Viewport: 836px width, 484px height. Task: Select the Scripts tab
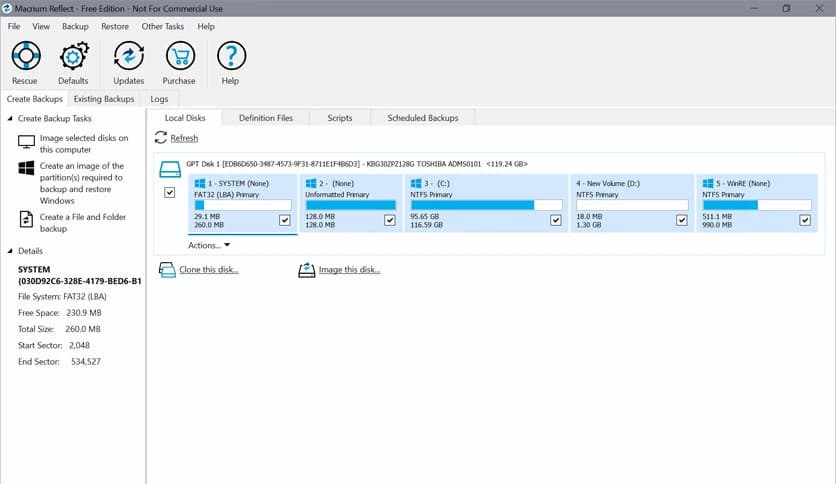(x=340, y=118)
